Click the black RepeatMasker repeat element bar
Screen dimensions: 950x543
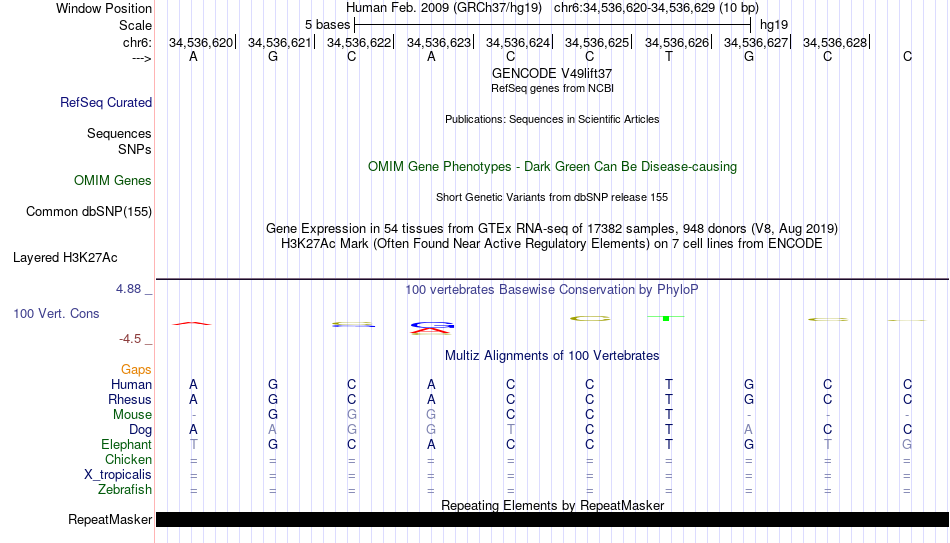[x=552, y=519]
